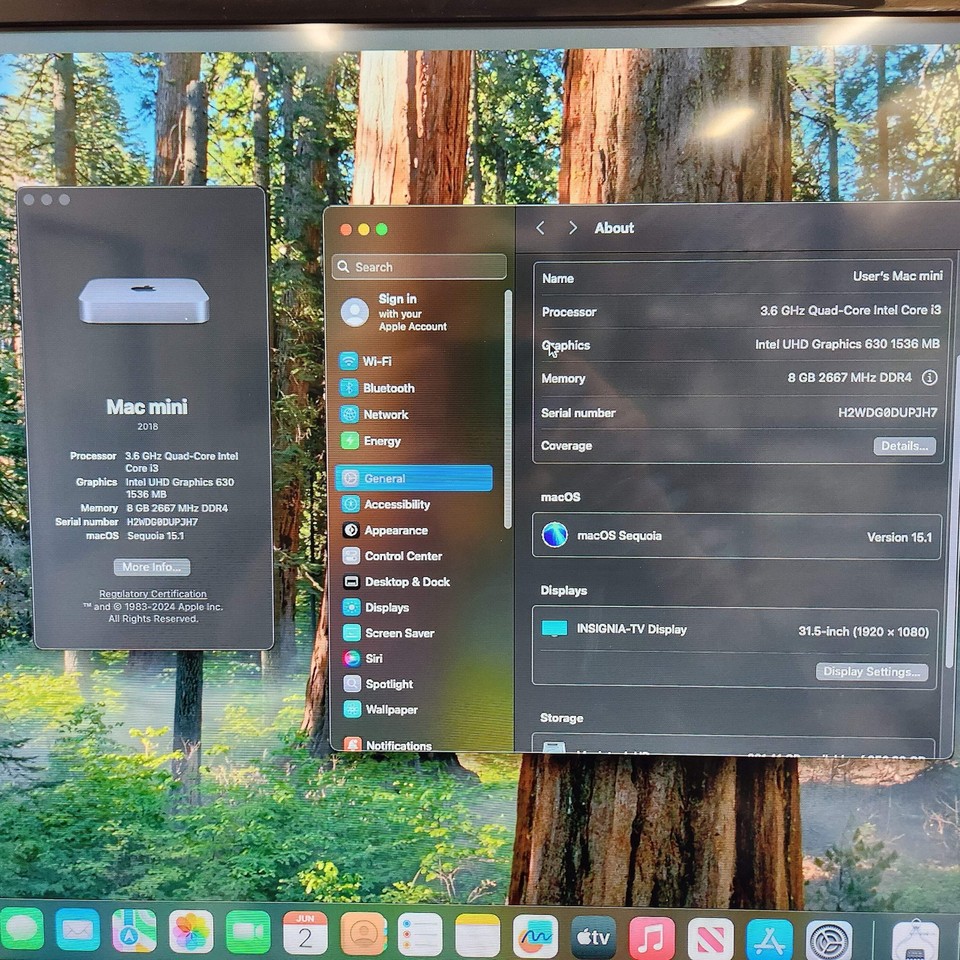Screen dimensions: 960x960
Task: Open the Regulatory Certification link
Action: 152,593
